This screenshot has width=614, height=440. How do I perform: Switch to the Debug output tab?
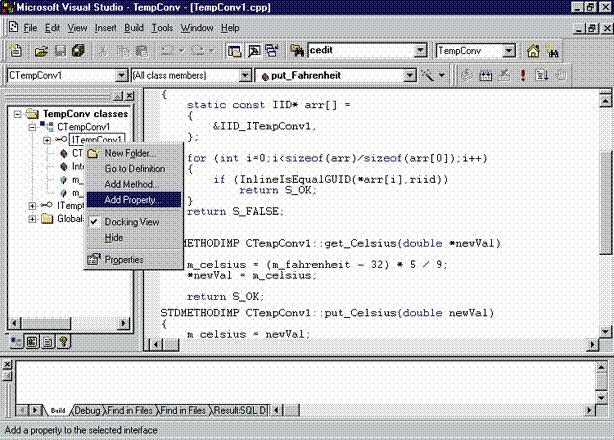[87, 410]
